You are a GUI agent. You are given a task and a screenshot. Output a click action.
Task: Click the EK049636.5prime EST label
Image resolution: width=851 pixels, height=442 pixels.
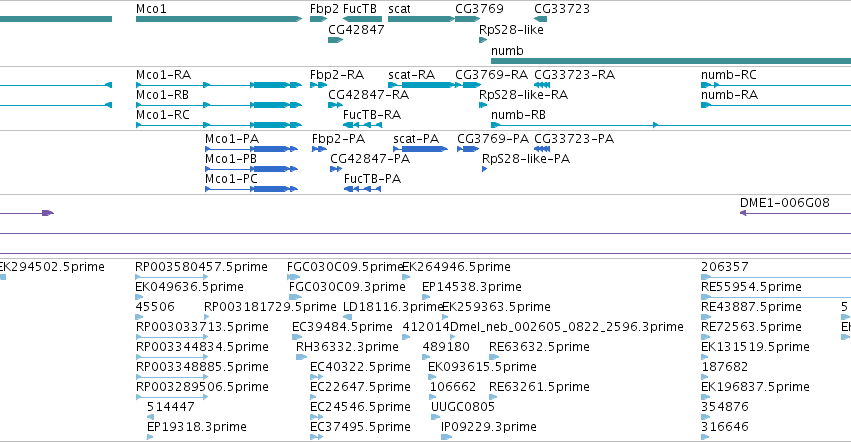pos(189,286)
